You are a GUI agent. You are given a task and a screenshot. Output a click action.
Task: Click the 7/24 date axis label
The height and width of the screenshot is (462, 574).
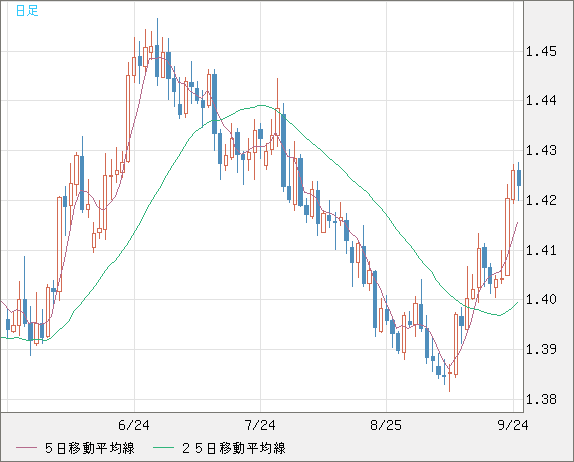tap(260, 425)
